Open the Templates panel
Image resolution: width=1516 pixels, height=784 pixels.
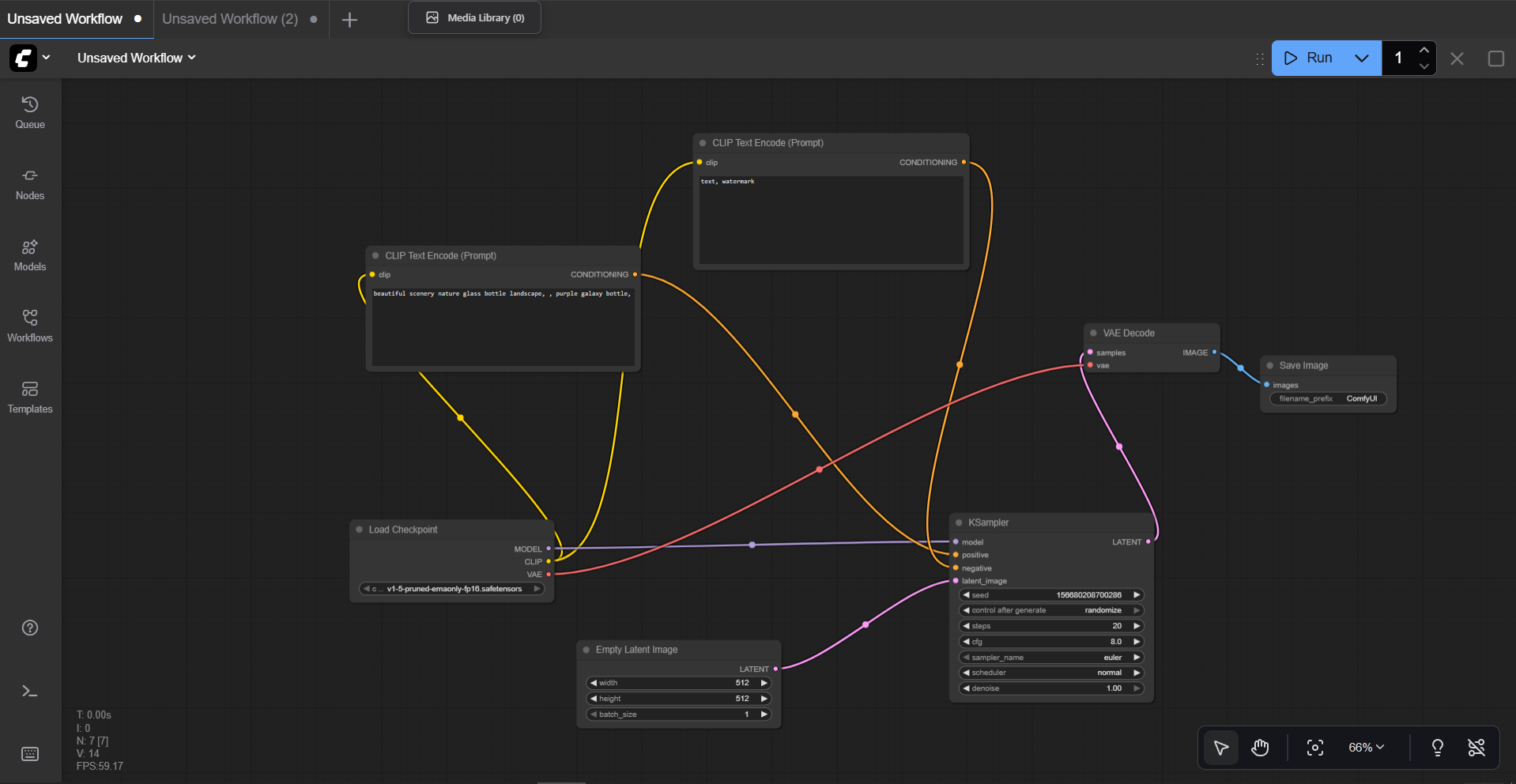[x=29, y=395]
